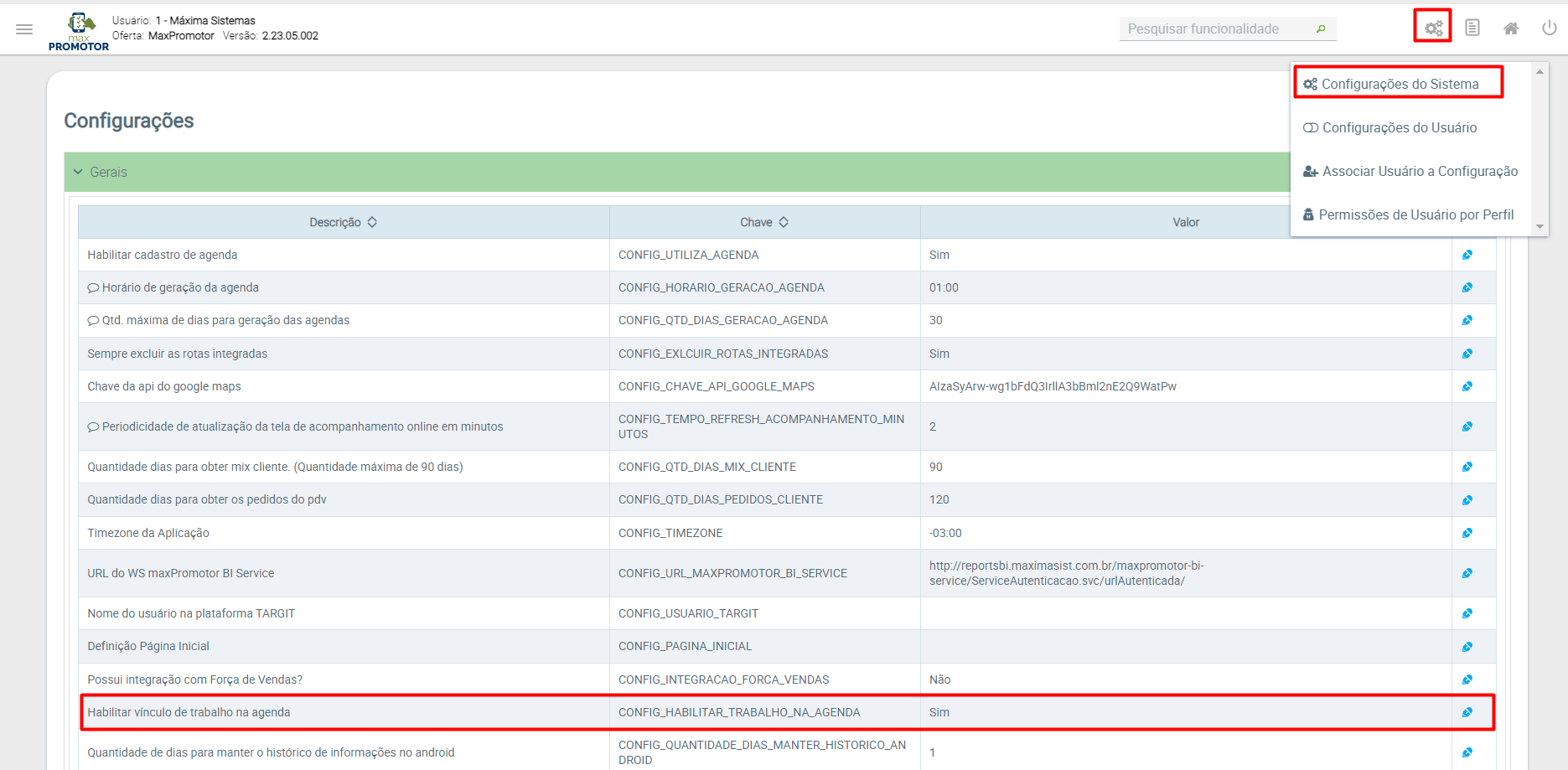The image size is (1568, 770).
Task: Edit the Chave da api google maps row
Action: (1467, 387)
